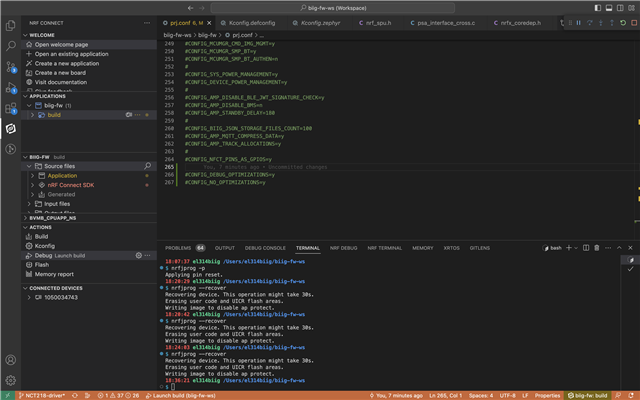The height and width of the screenshot is (400, 640).
Task: Open the Source Control view
Action: 11,67
